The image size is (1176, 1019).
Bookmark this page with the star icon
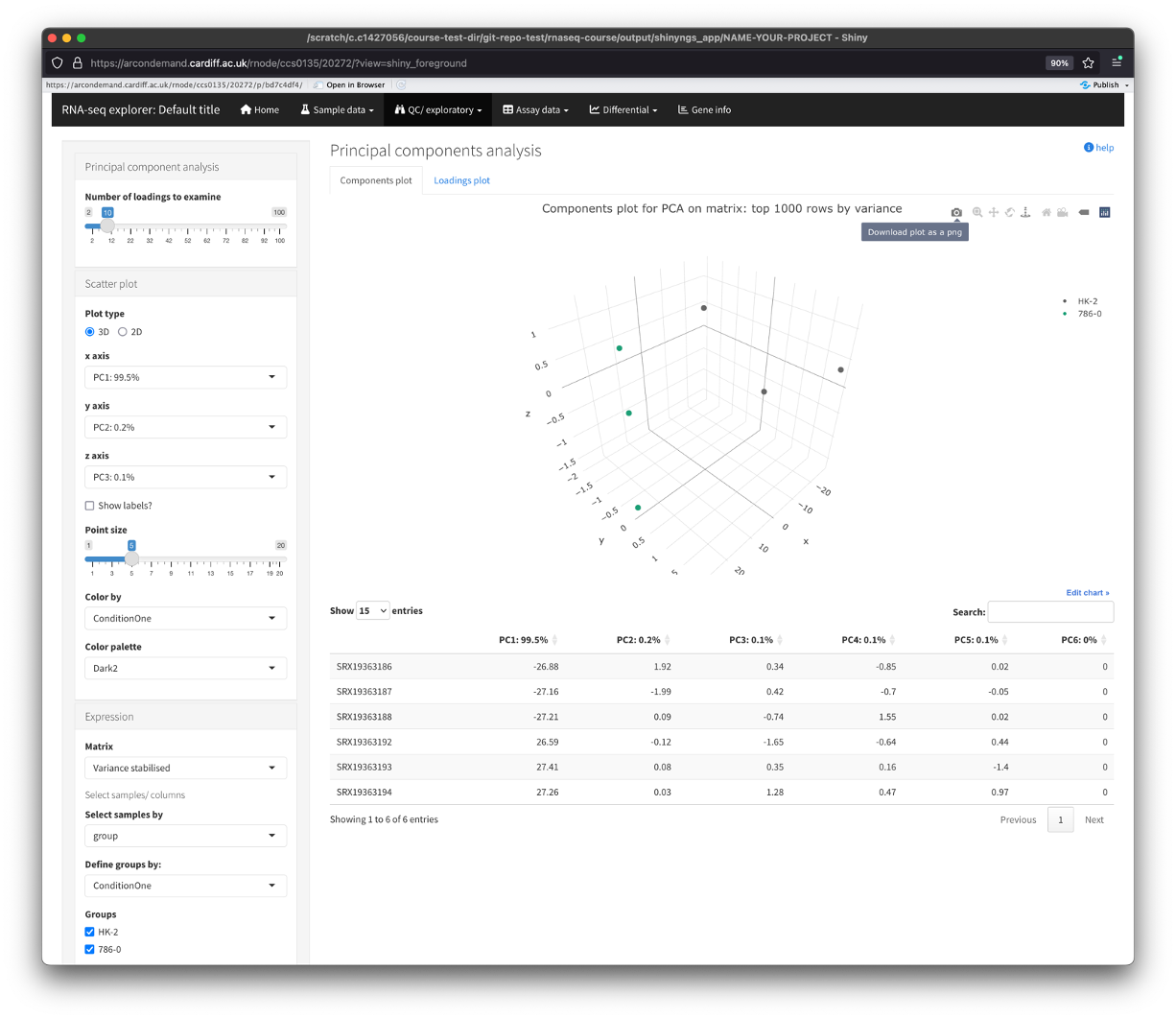[1088, 63]
